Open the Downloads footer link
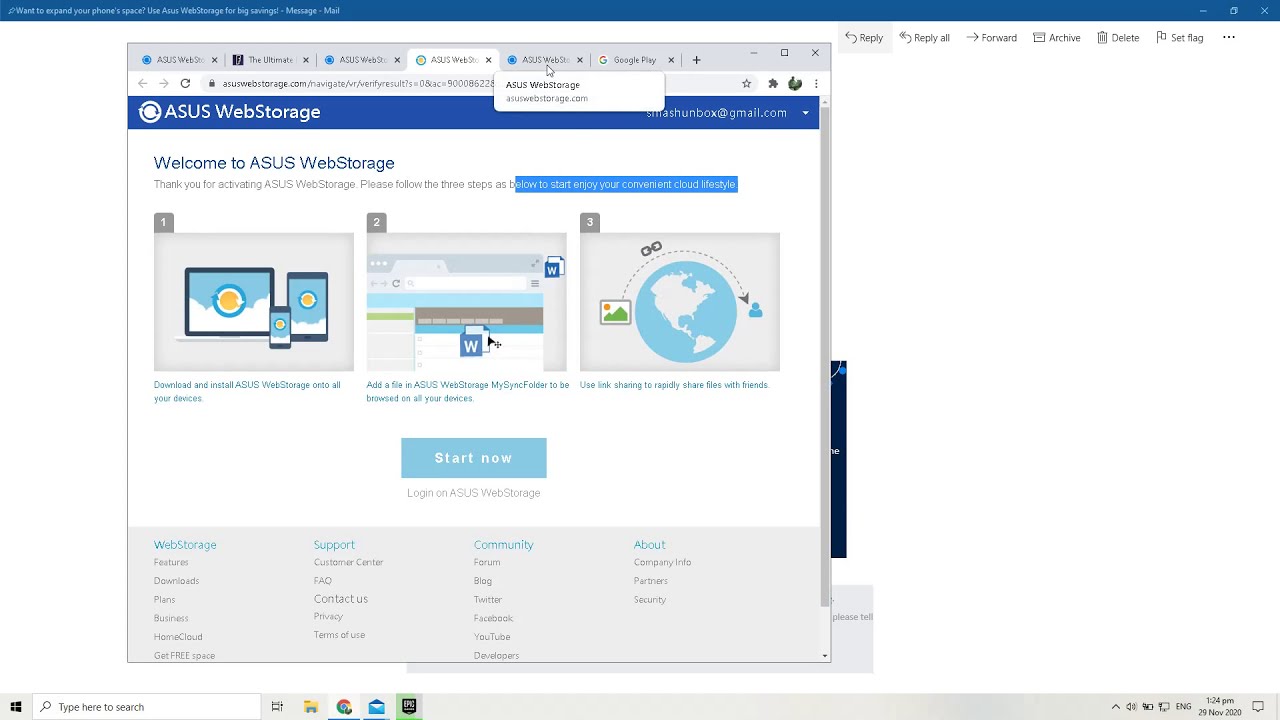 [x=176, y=581]
